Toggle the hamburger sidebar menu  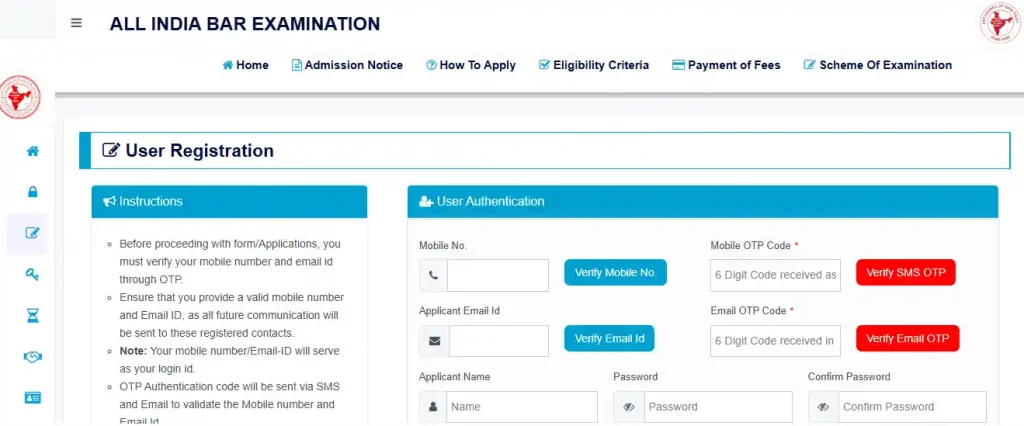point(77,23)
